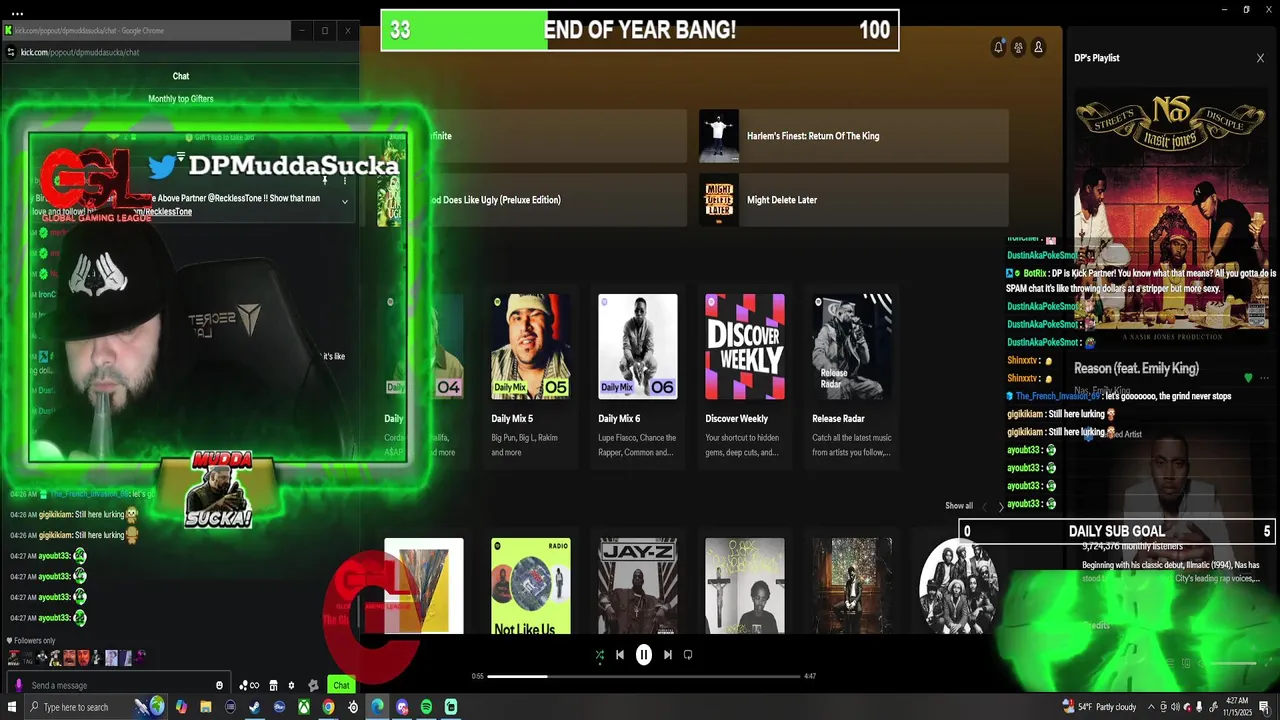Image resolution: width=1280 pixels, height=720 pixels.
Task: Open weather widget 54°F Partly cloudy
Action: [1099, 707]
